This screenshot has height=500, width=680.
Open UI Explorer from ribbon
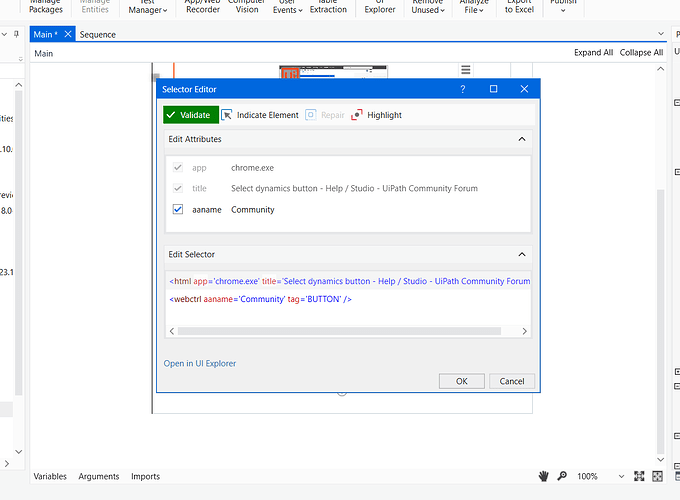coord(379,6)
